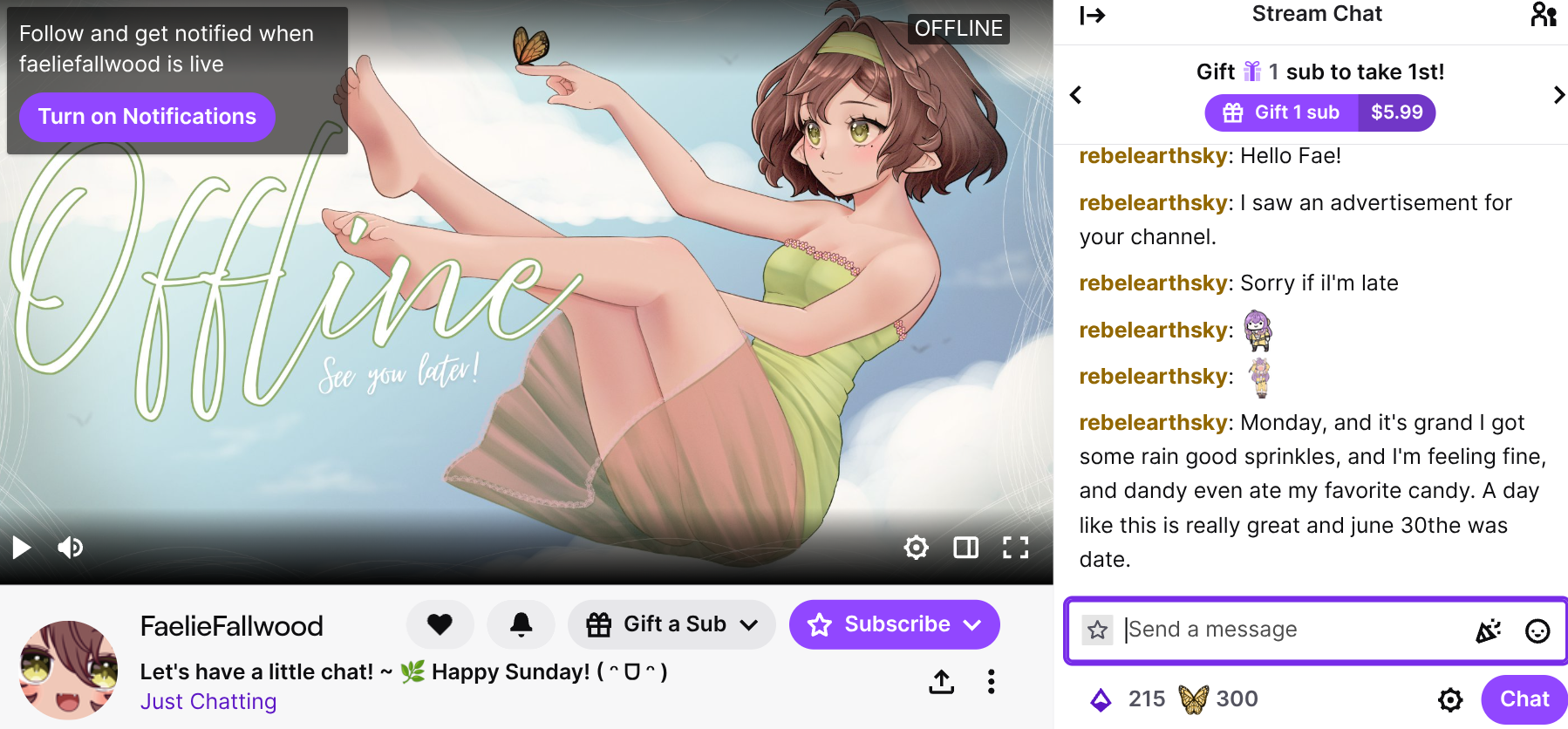
Task: Click rebelearthsky on the "Sorry if il'm late" message
Action: [x=1154, y=283]
